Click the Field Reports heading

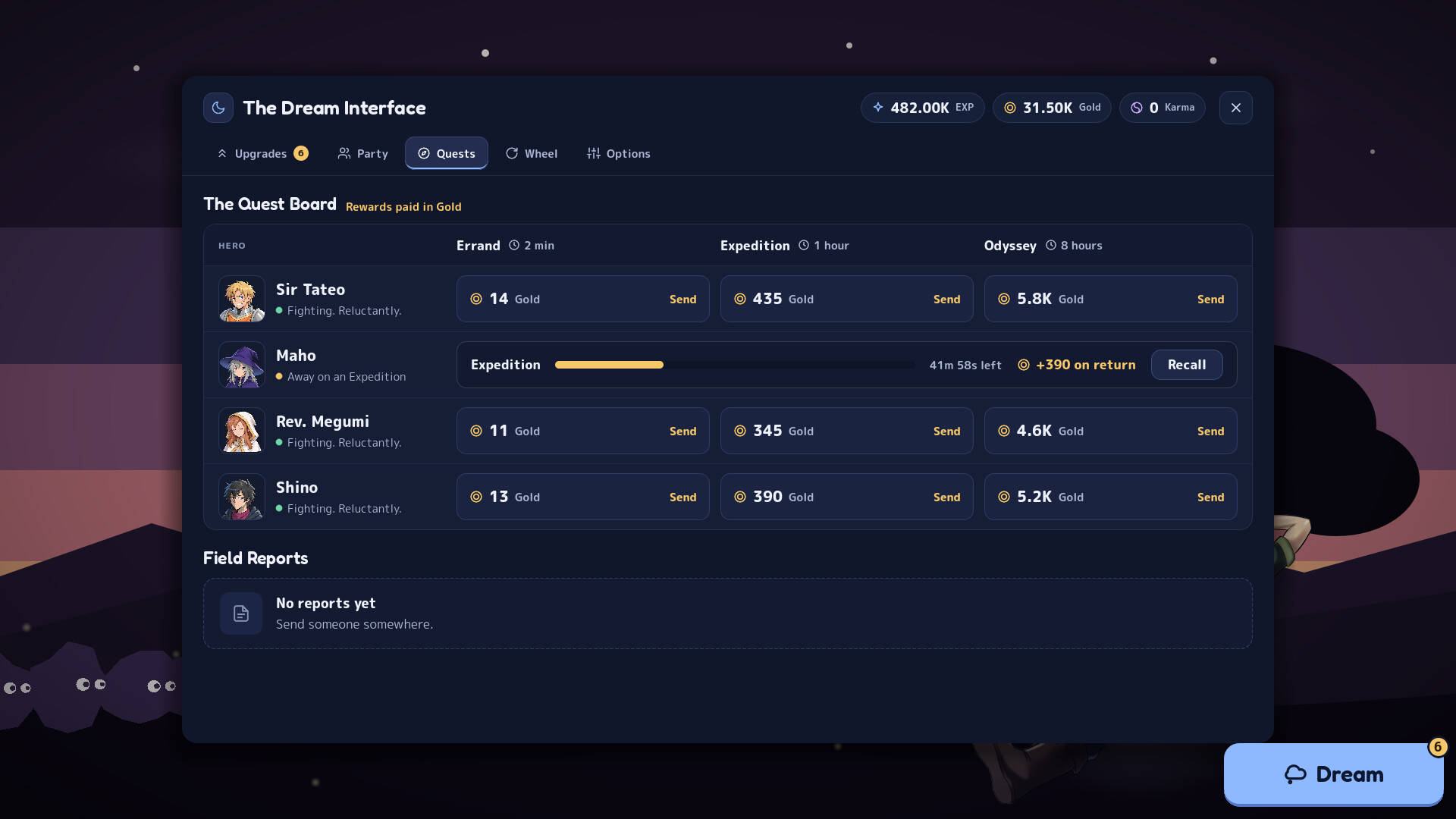pyautogui.click(x=256, y=559)
